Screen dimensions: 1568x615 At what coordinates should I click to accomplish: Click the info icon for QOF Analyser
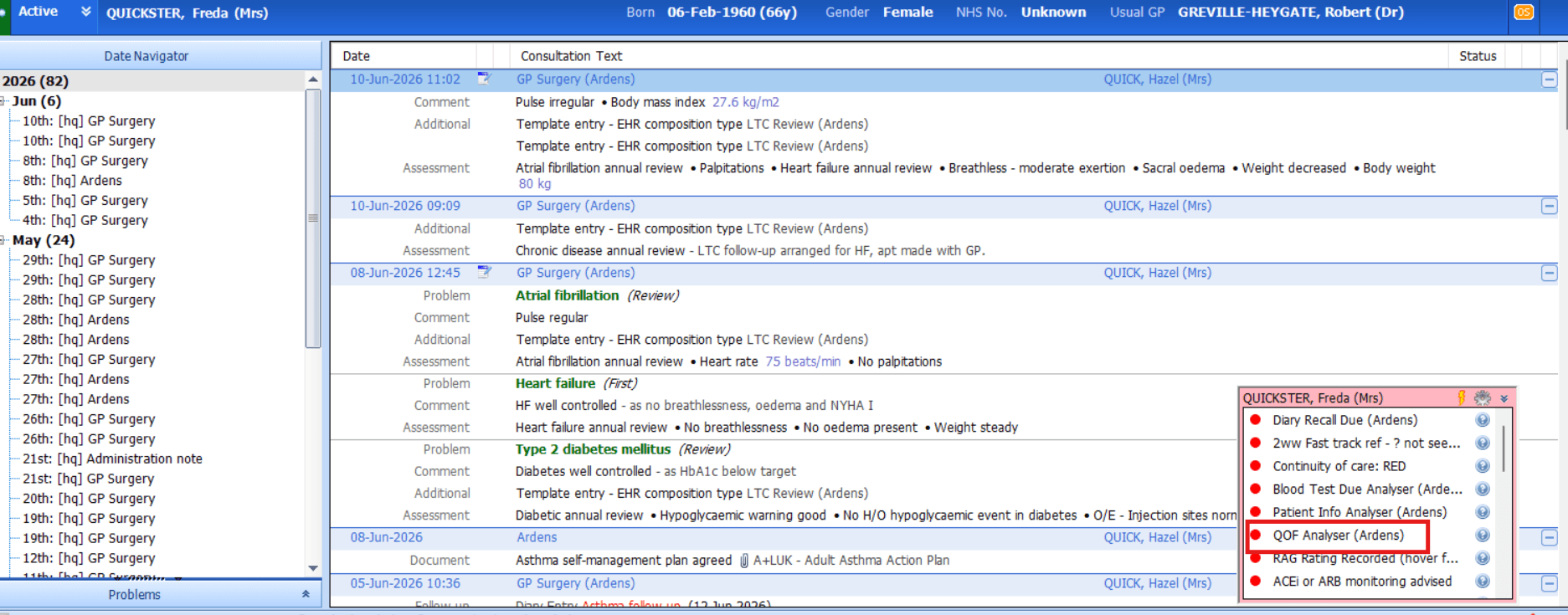point(1483,536)
